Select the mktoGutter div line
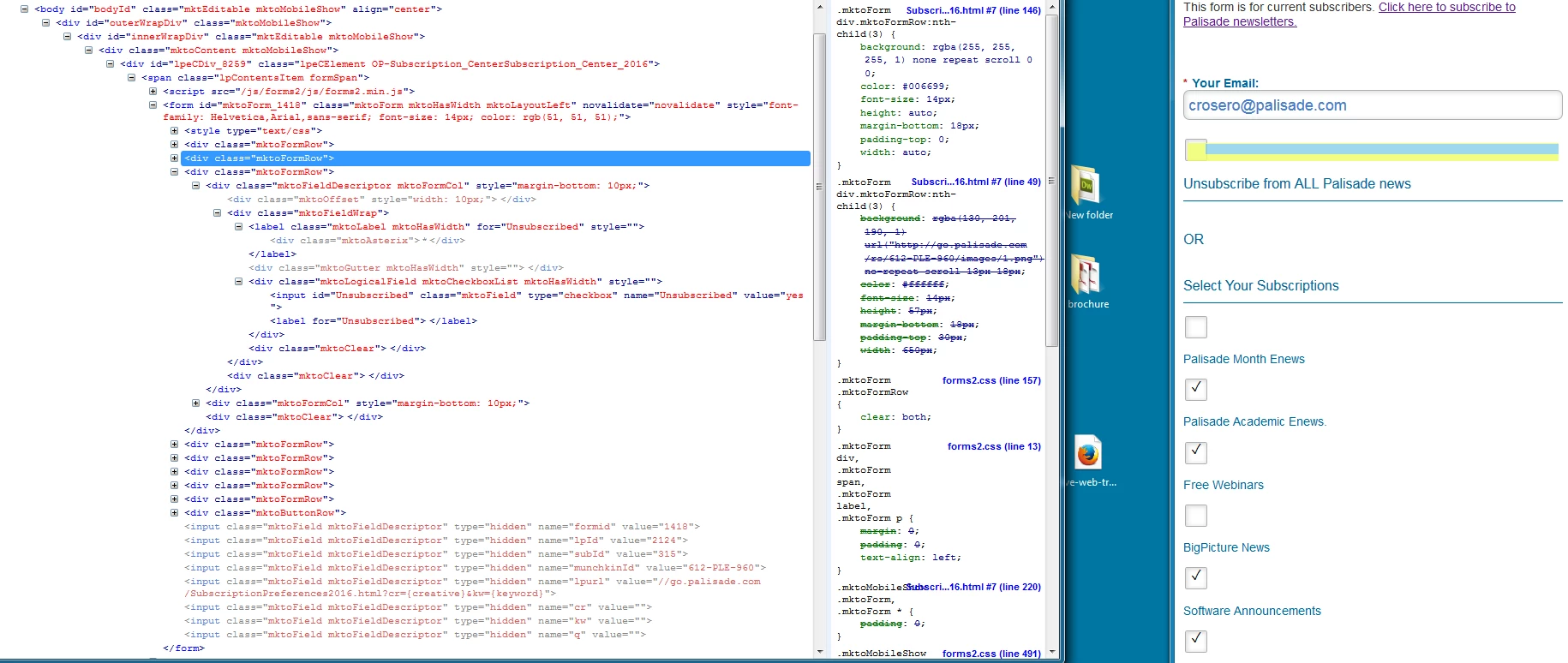This screenshot has height=663, width=1568. point(406,268)
